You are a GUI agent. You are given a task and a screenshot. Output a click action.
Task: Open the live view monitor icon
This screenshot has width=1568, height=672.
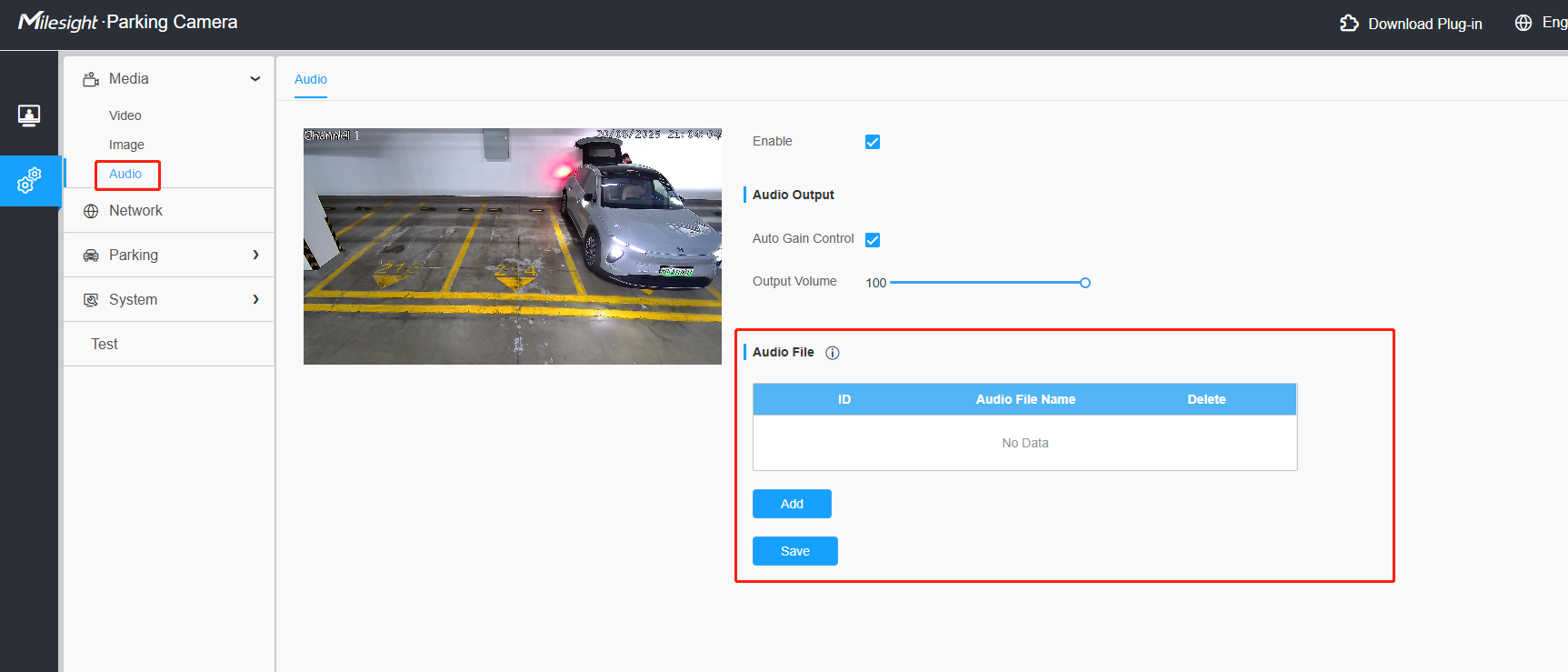click(x=29, y=115)
